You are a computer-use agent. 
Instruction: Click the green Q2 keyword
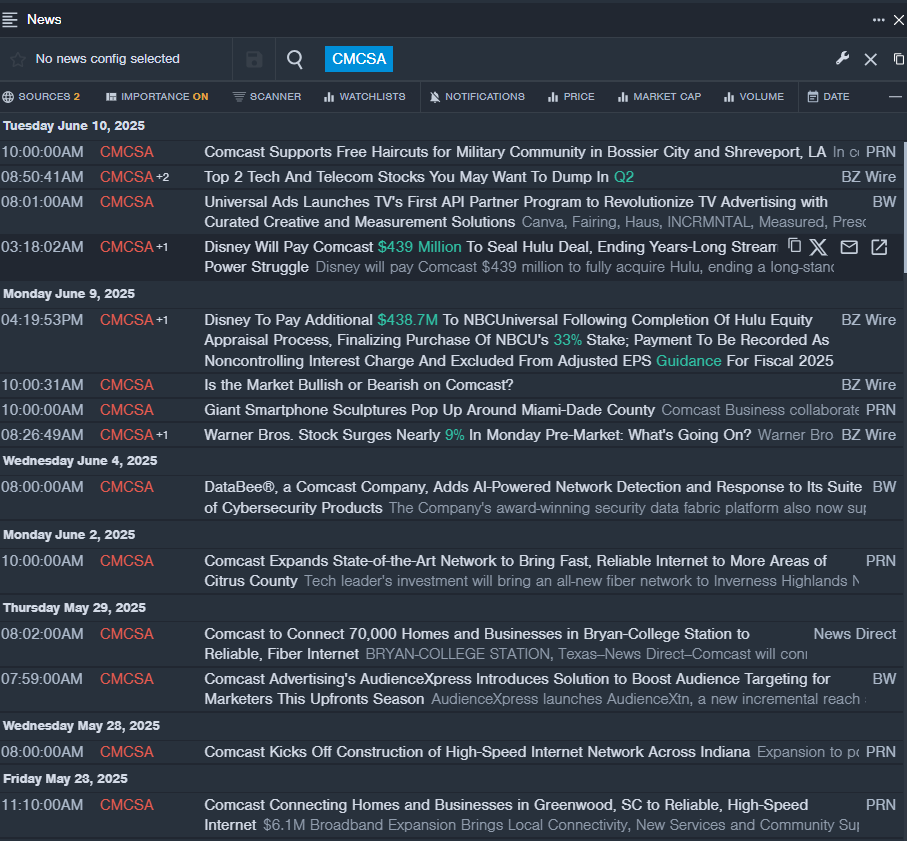pos(624,177)
